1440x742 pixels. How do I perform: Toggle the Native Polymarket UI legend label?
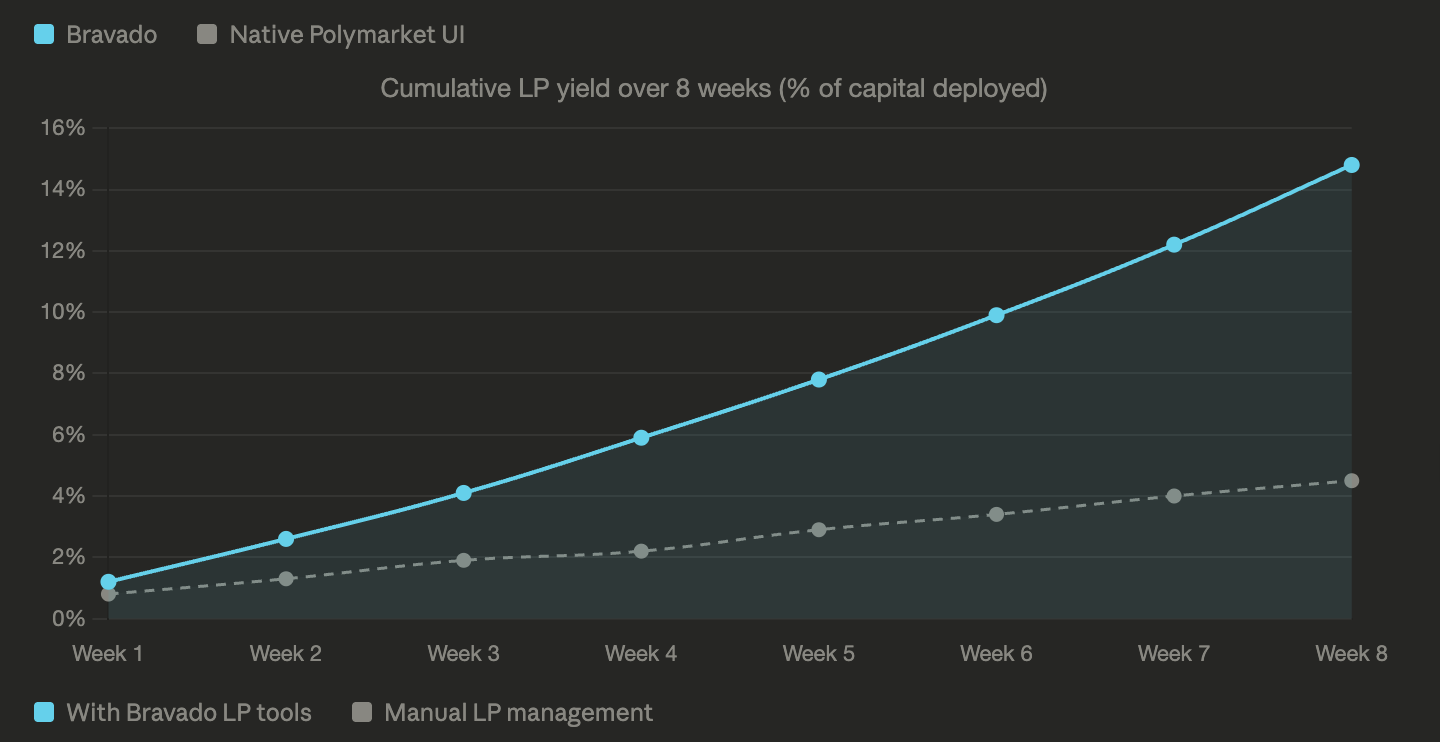[346, 34]
